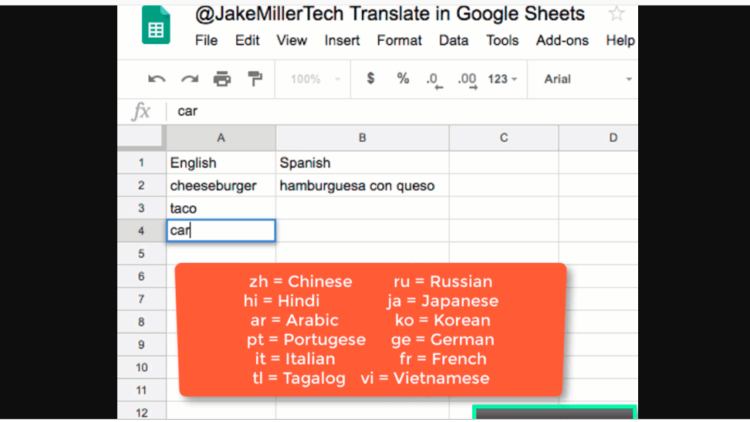
Task: Click empty cell C2 beside hamburguesa
Action: pos(504,186)
